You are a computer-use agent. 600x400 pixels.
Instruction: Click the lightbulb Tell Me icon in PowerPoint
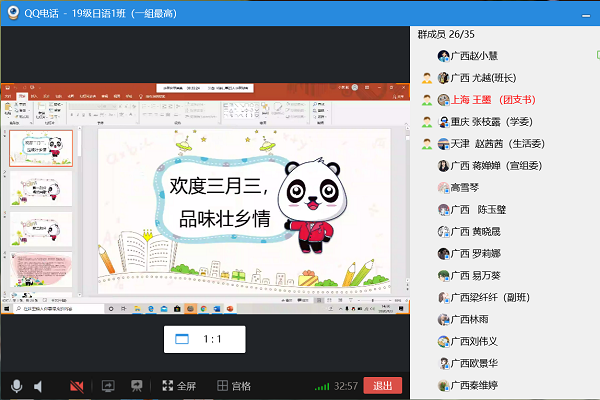[140, 96]
